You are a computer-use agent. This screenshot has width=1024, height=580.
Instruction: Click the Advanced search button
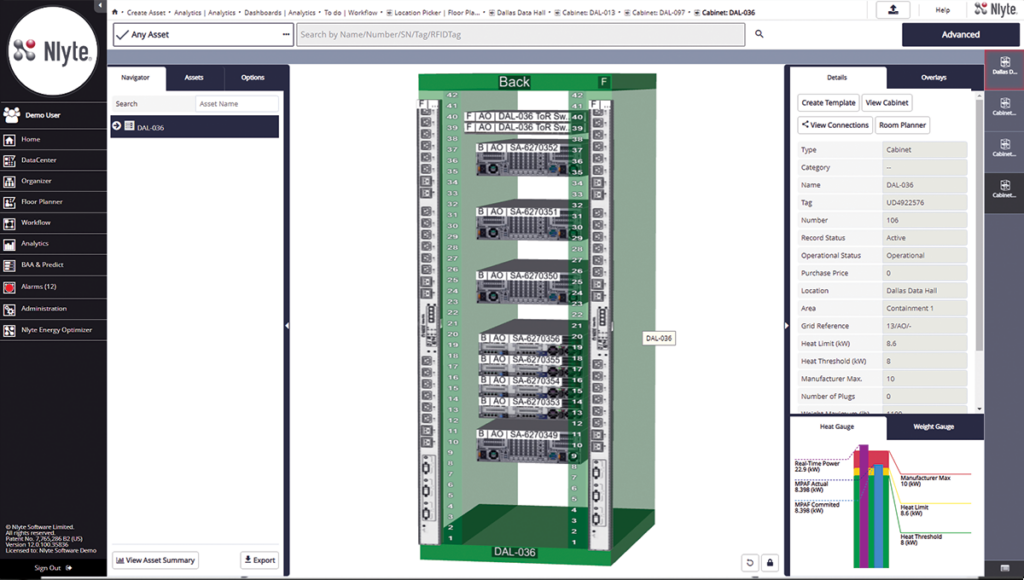point(960,35)
